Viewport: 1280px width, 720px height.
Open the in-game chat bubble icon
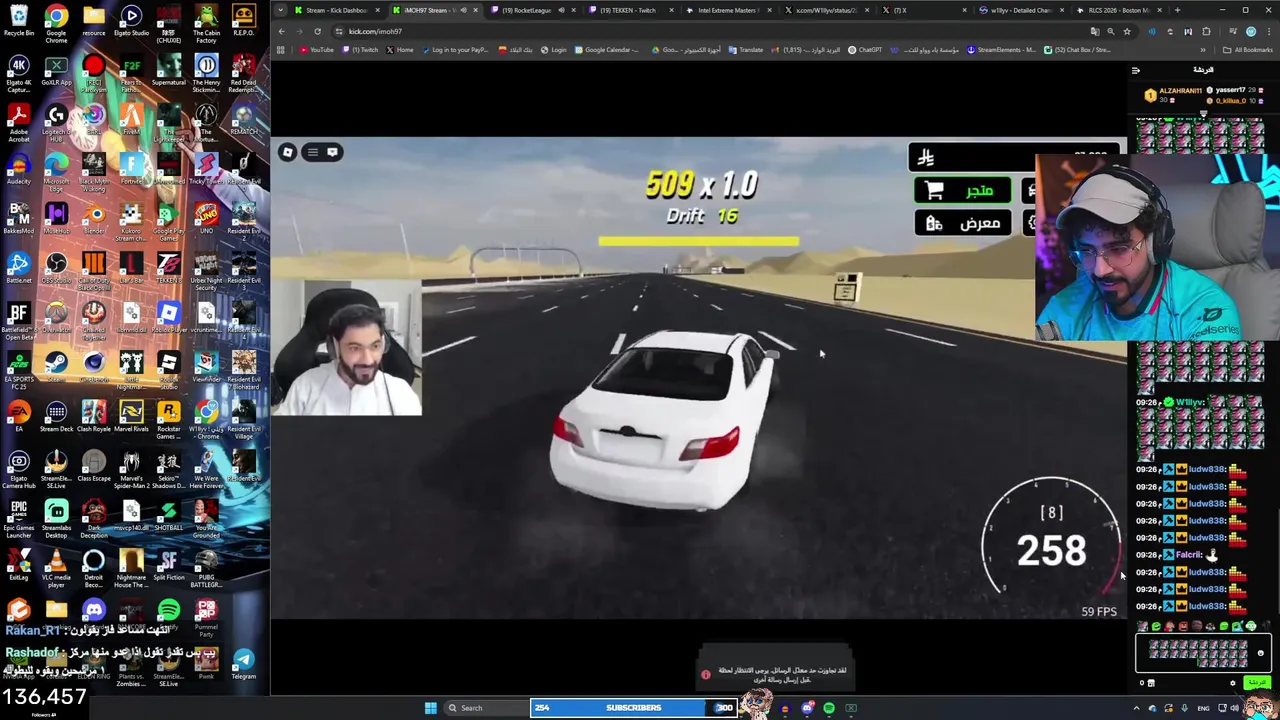tap(332, 152)
